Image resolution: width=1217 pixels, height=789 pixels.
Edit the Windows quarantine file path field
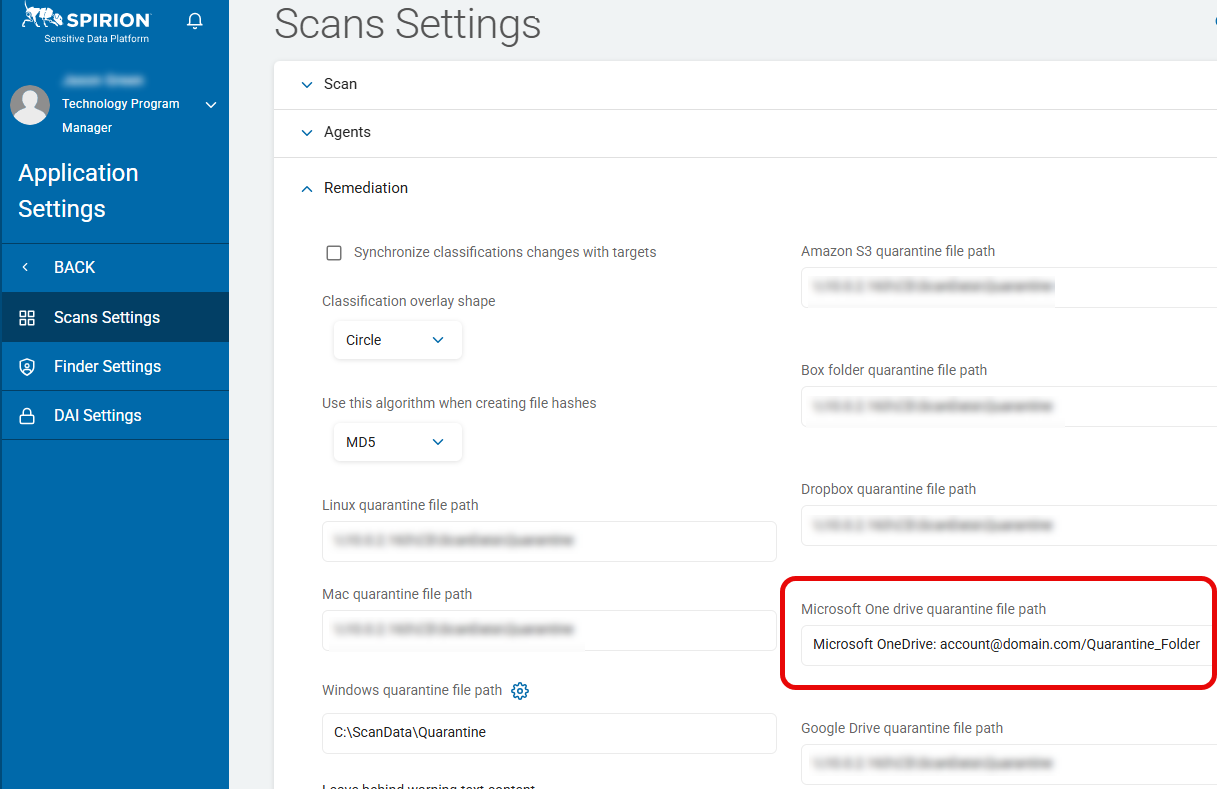tap(549, 733)
